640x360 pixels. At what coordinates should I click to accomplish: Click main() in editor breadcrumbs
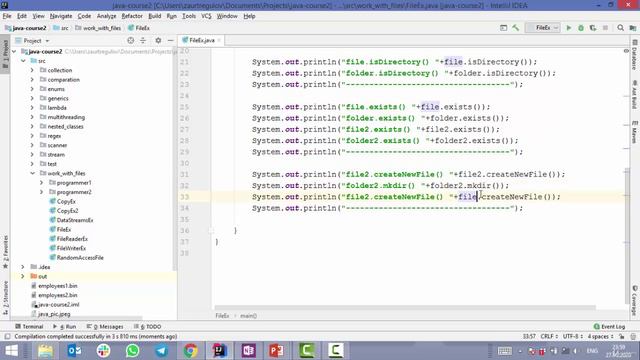click(x=248, y=316)
